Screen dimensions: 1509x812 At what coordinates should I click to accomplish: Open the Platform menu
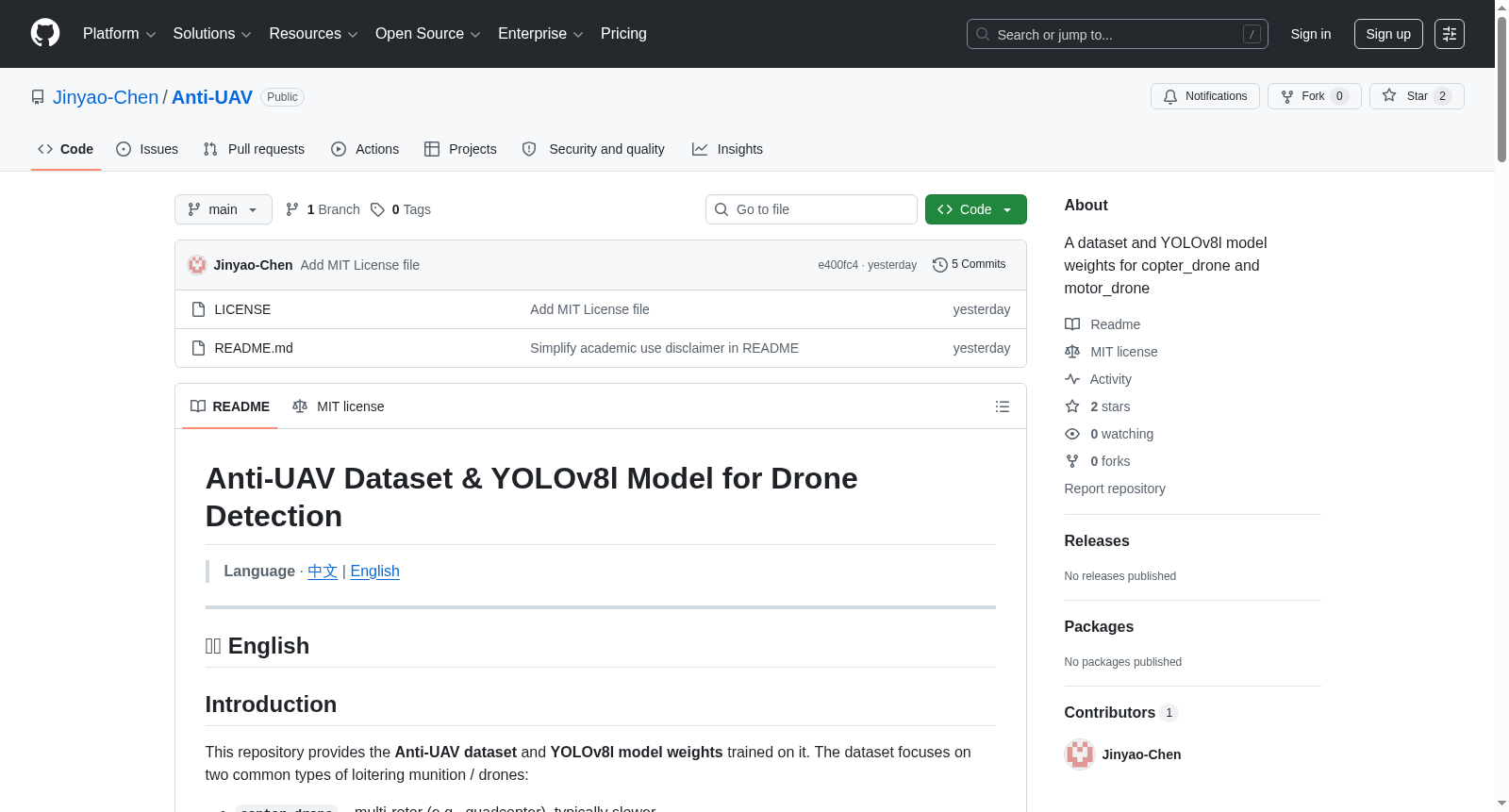click(x=120, y=34)
